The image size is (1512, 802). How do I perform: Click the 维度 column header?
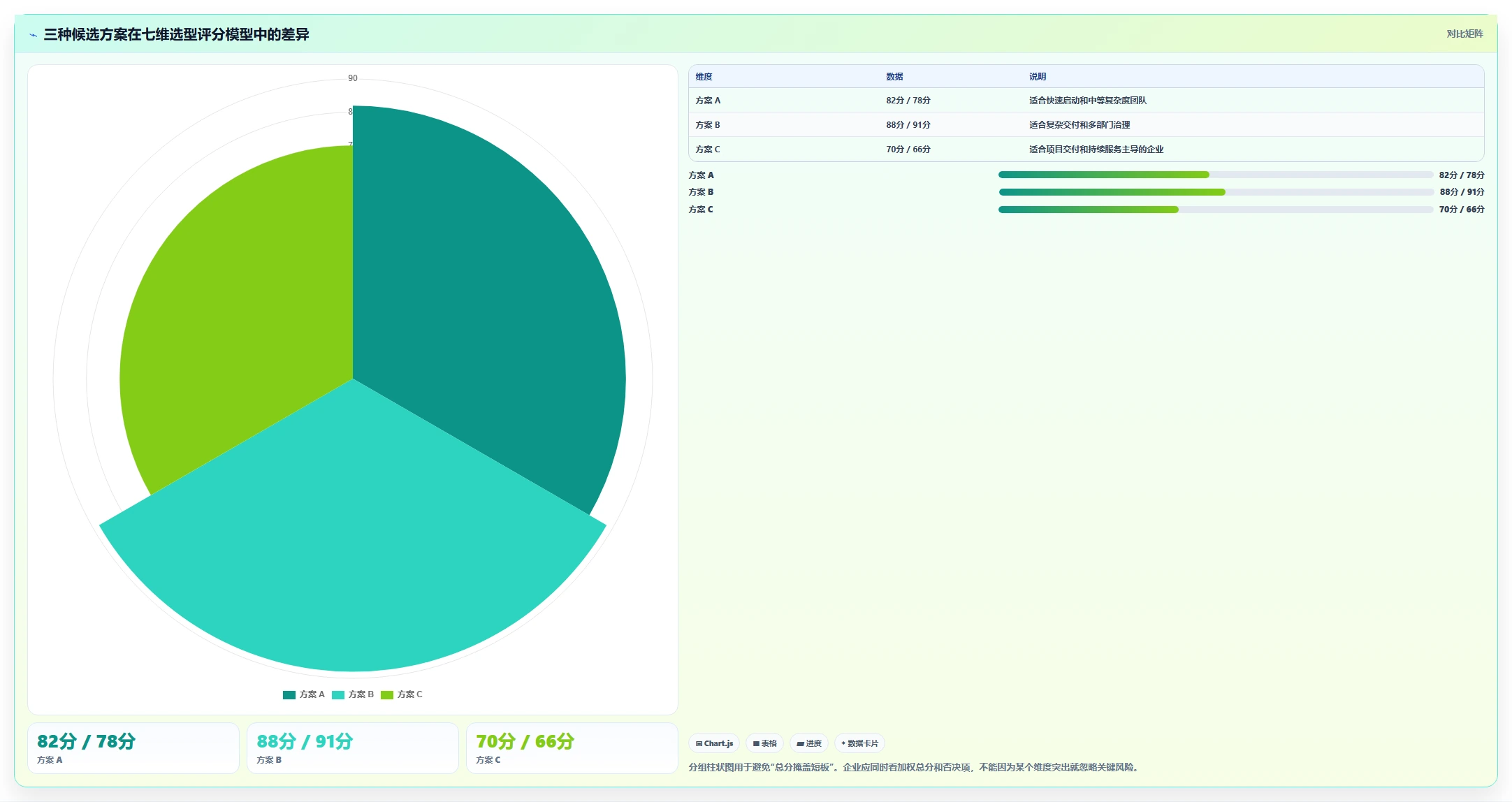click(x=704, y=77)
